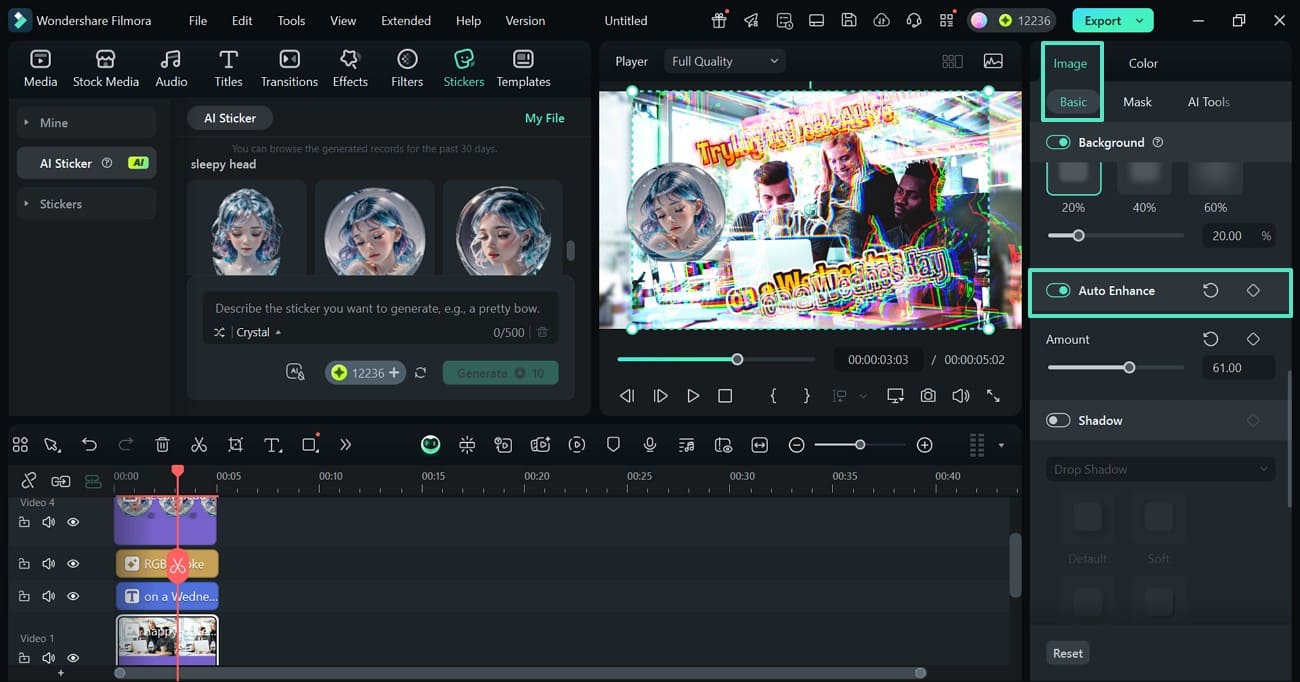Take a snapshot with the camera icon
Viewport: 1300px width, 682px height.
pos(928,396)
